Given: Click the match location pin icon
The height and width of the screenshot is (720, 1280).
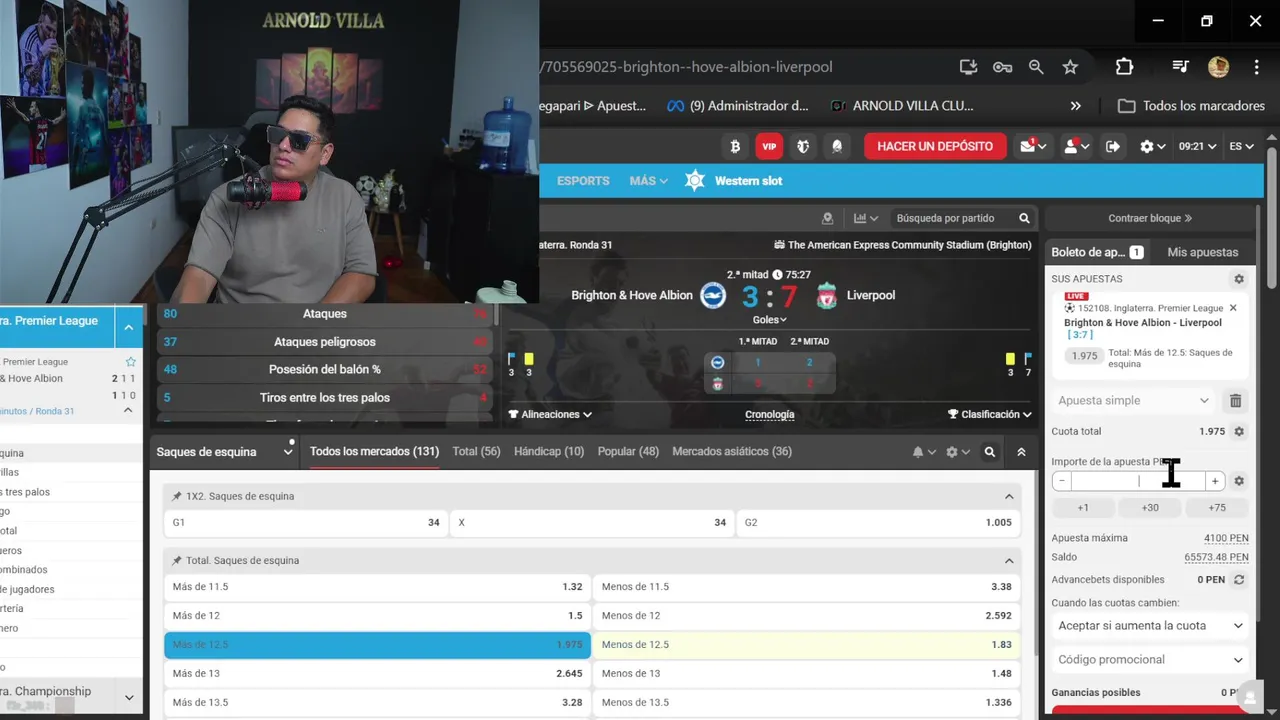Looking at the screenshot, I should pyautogui.click(x=827, y=218).
